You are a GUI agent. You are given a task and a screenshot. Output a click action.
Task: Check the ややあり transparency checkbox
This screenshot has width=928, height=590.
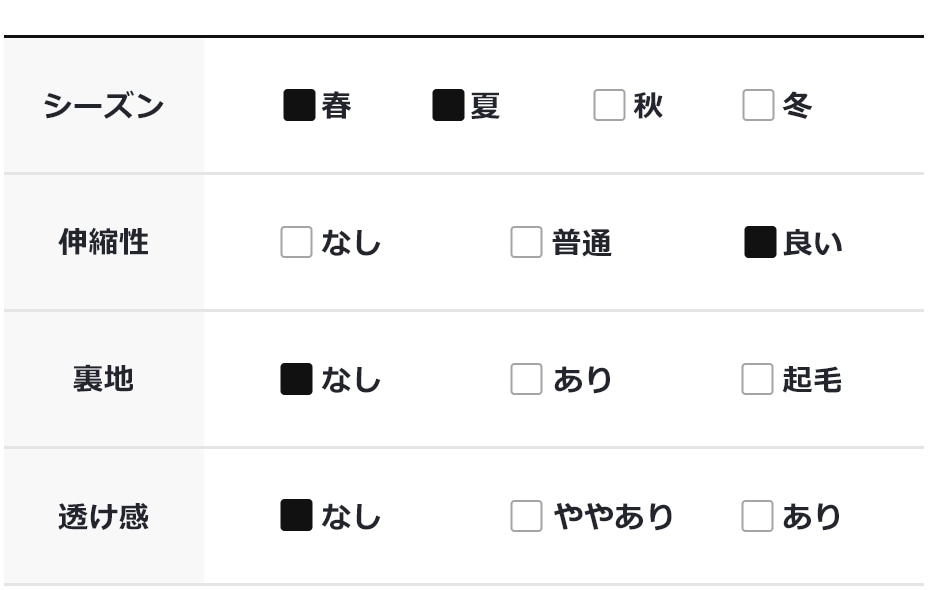coord(526,516)
